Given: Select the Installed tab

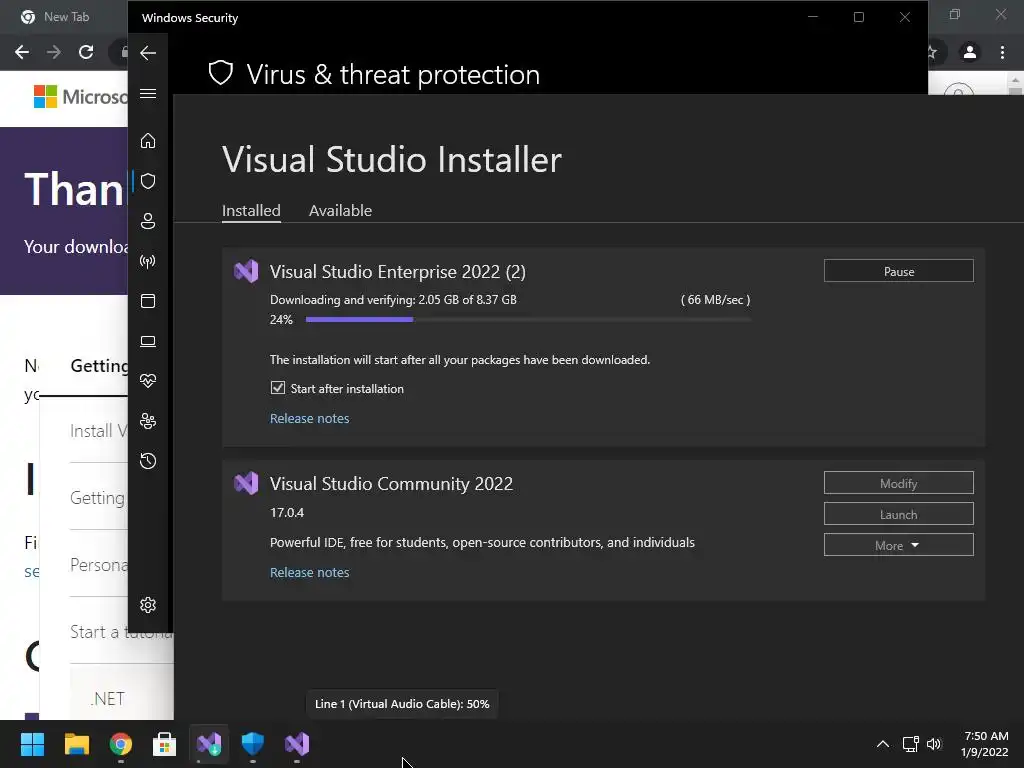Looking at the screenshot, I should (251, 210).
